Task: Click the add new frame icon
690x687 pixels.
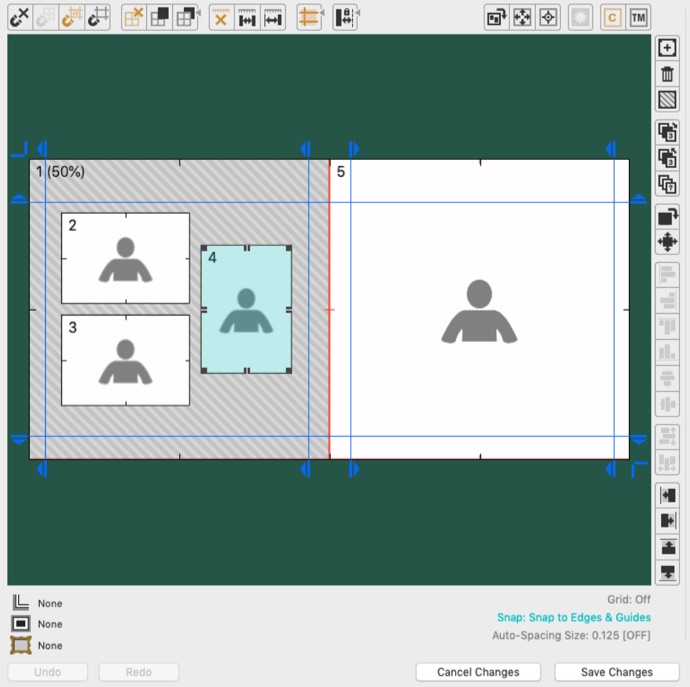Action: (x=667, y=48)
